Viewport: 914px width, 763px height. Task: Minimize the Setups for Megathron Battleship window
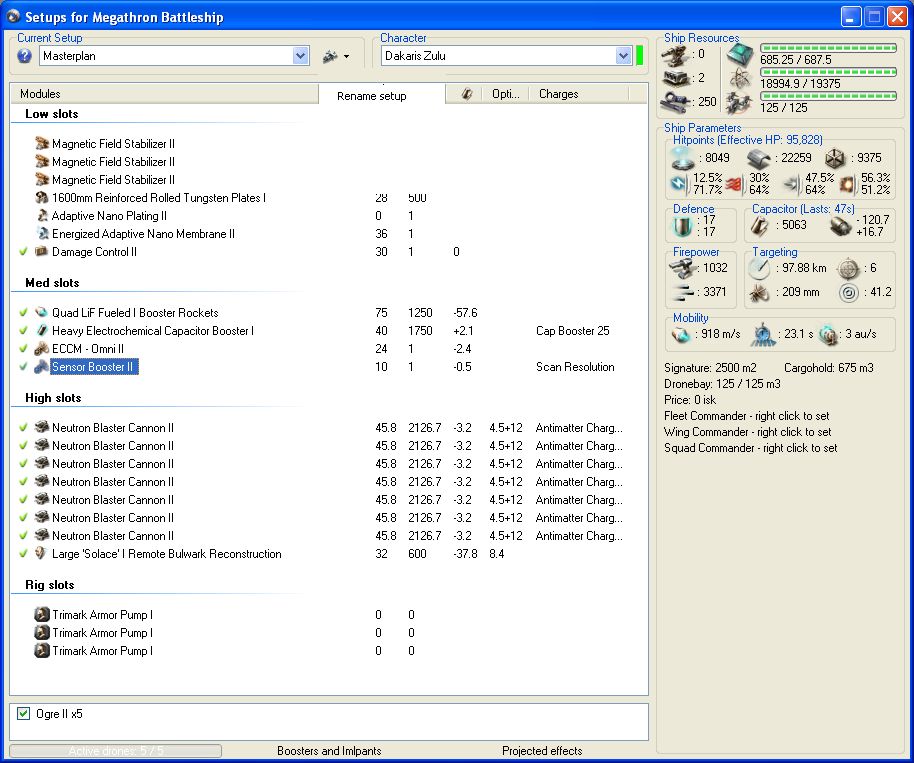850,17
